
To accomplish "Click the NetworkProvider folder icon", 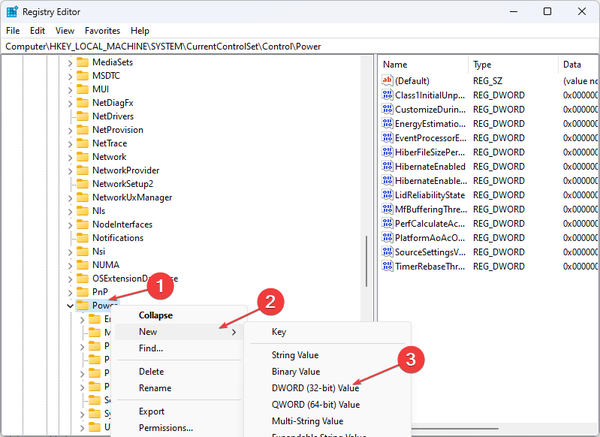I will click(x=83, y=170).
